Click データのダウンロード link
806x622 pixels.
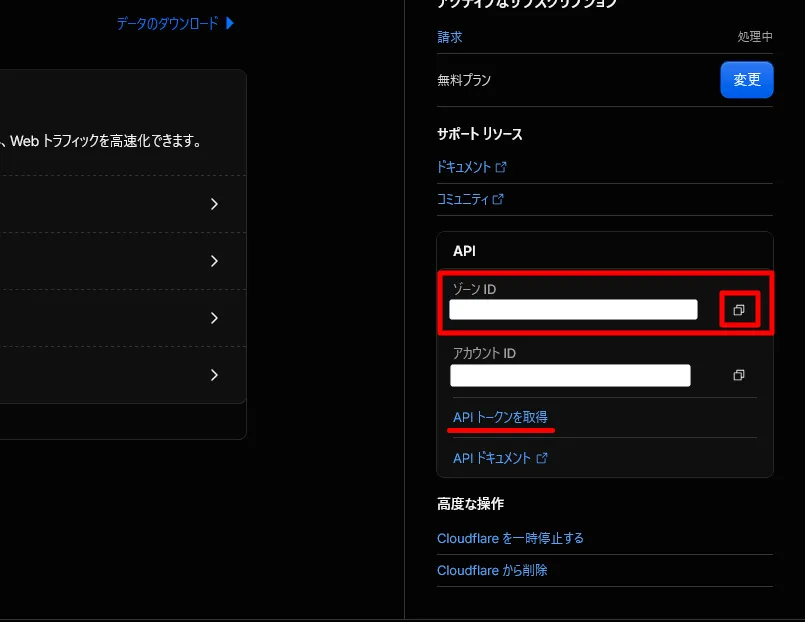click(175, 23)
